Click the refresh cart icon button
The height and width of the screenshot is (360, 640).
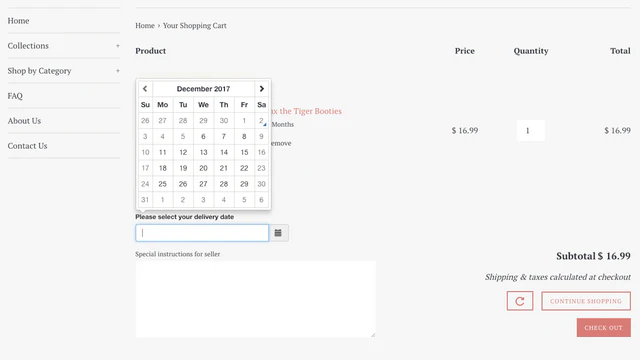(x=520, y=301)
